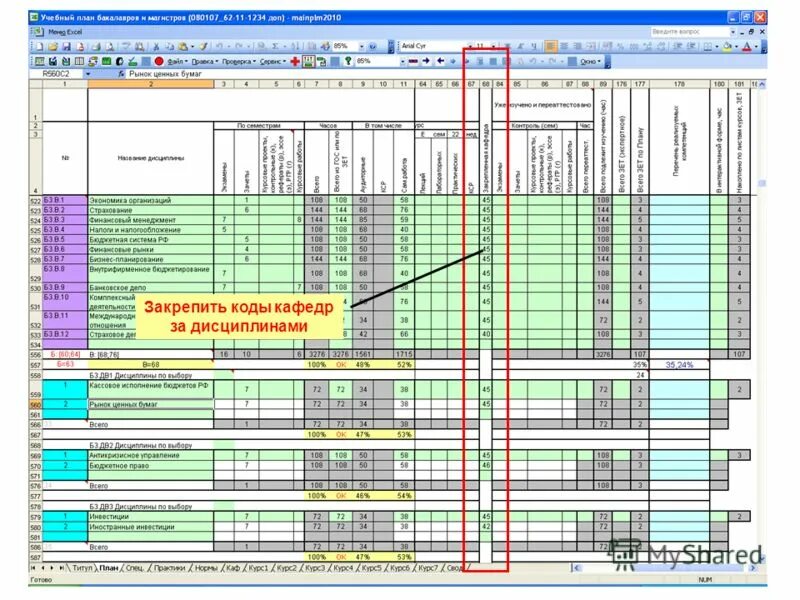Click formula bar text Рынок ценных бумаг
The image size is (800, 600).
[165, 74]
